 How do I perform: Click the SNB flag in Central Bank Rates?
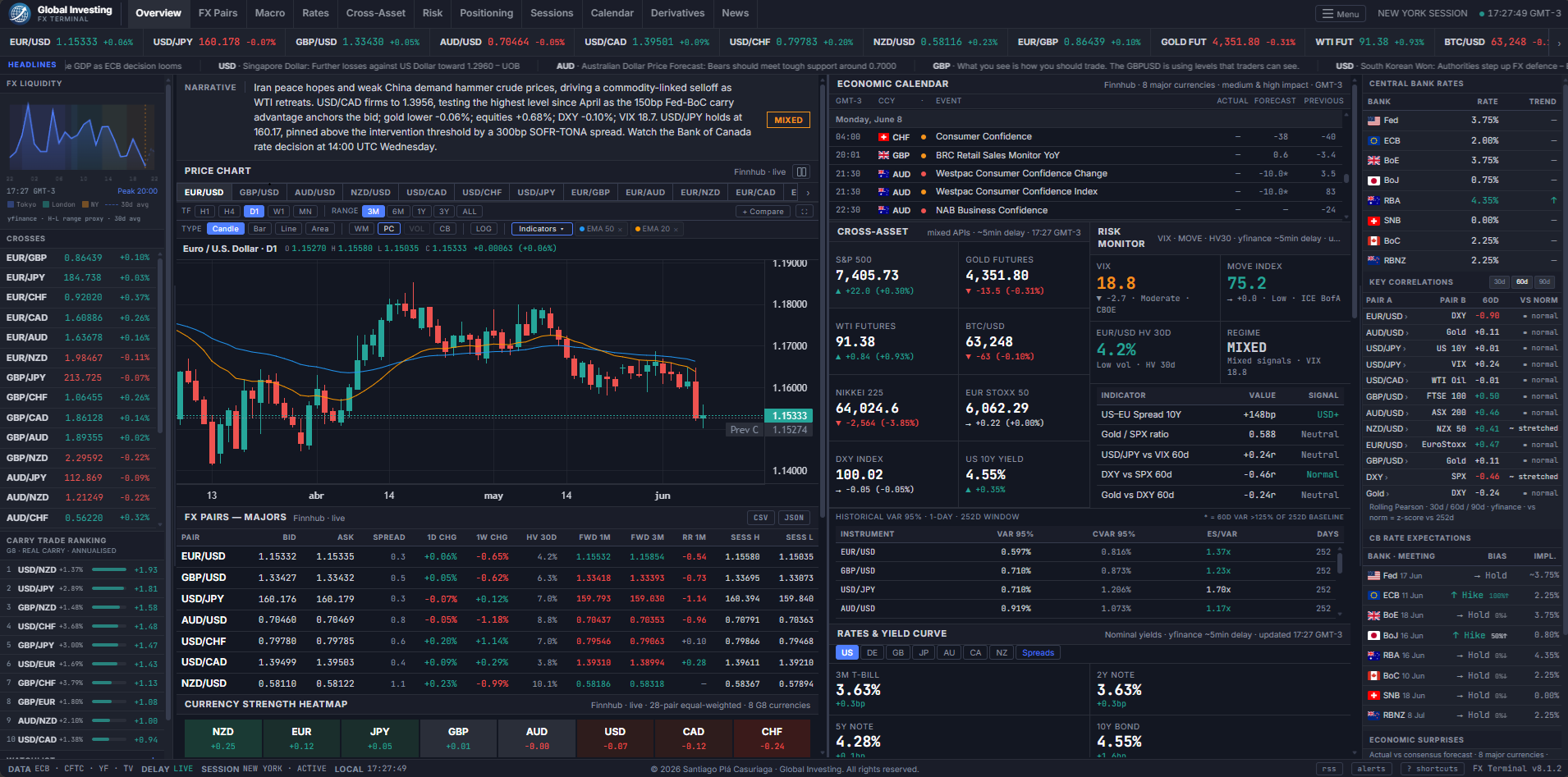click(x=1373, y=221)
